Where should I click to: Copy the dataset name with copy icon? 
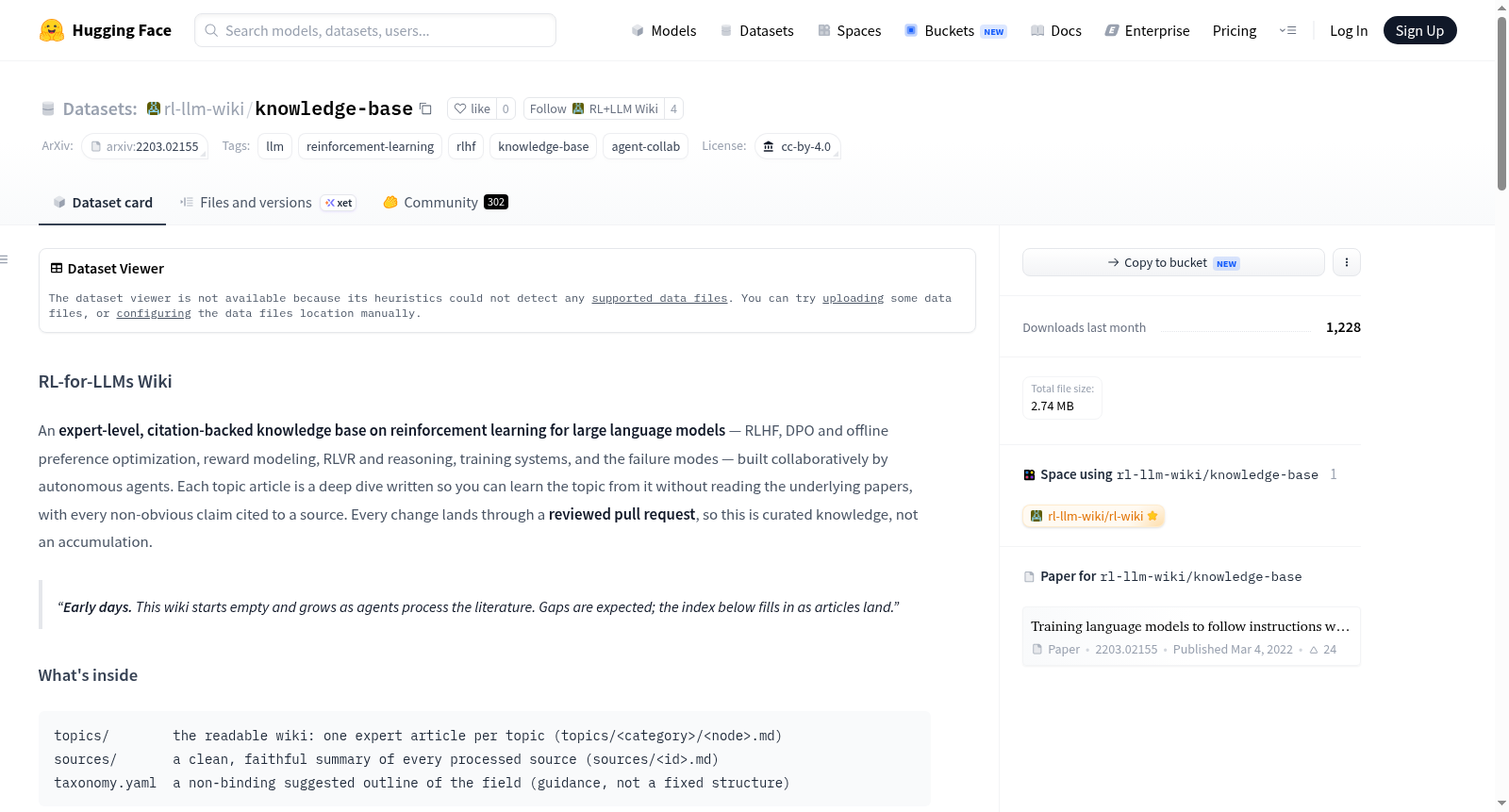tap(425, 108)
